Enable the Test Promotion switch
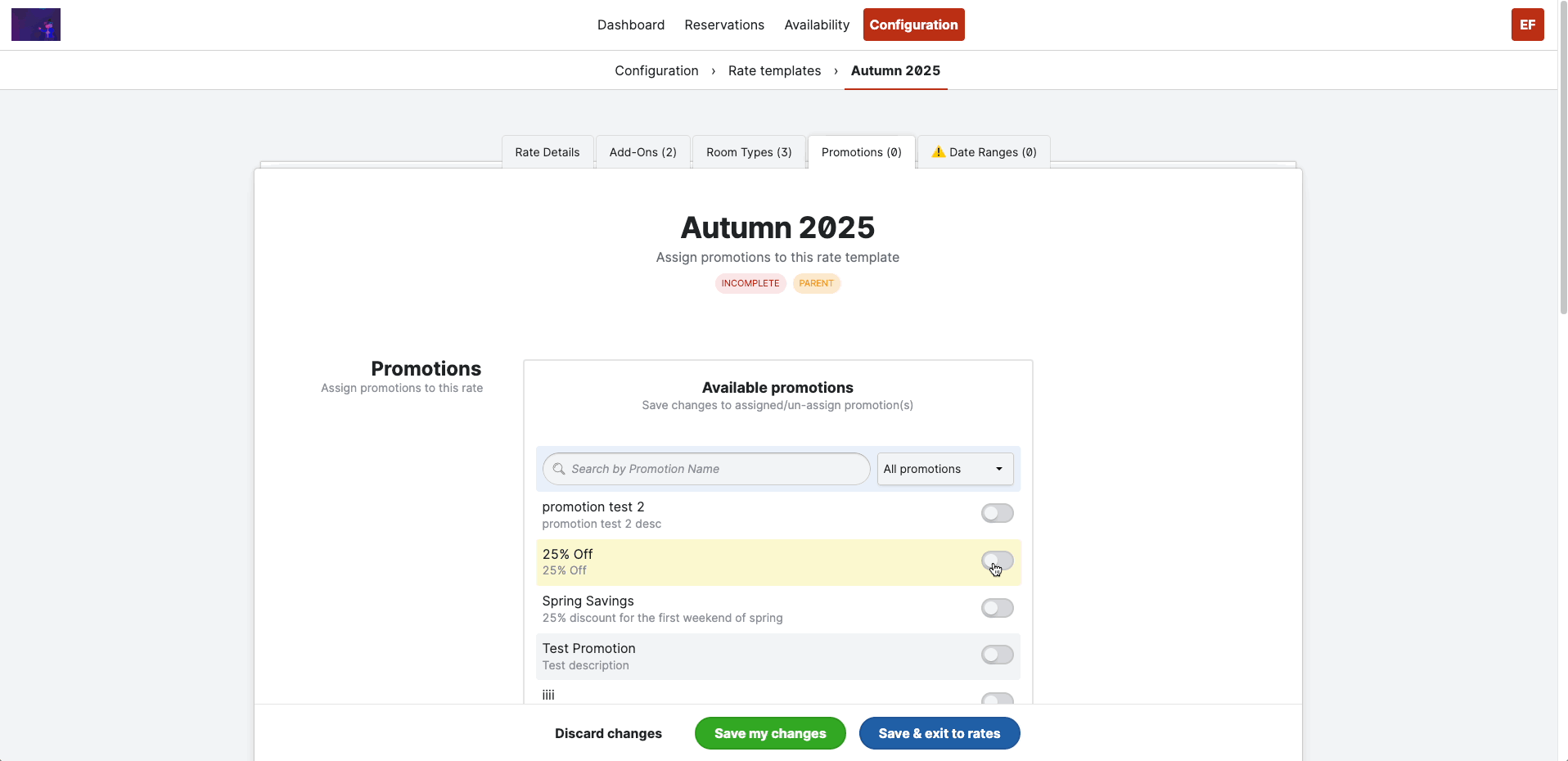This screenshot has height=761, width=1568. (997, 655)
